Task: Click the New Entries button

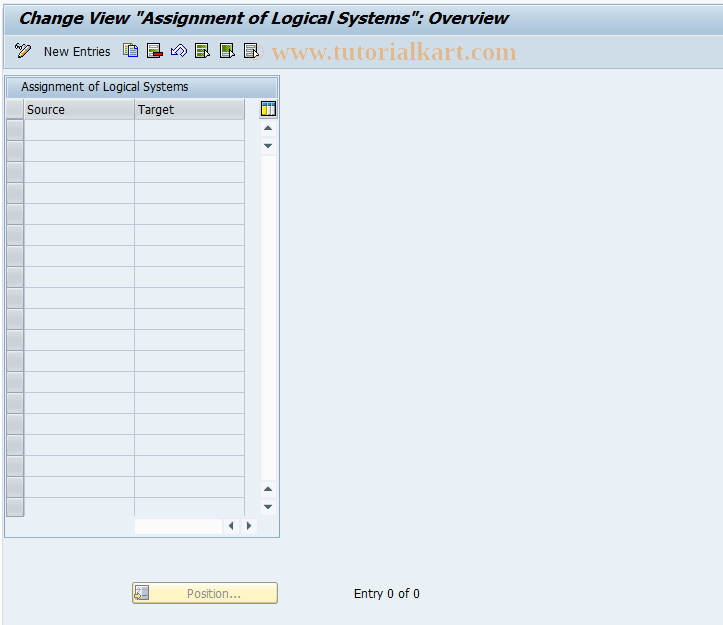Action: tap(77, 52)
